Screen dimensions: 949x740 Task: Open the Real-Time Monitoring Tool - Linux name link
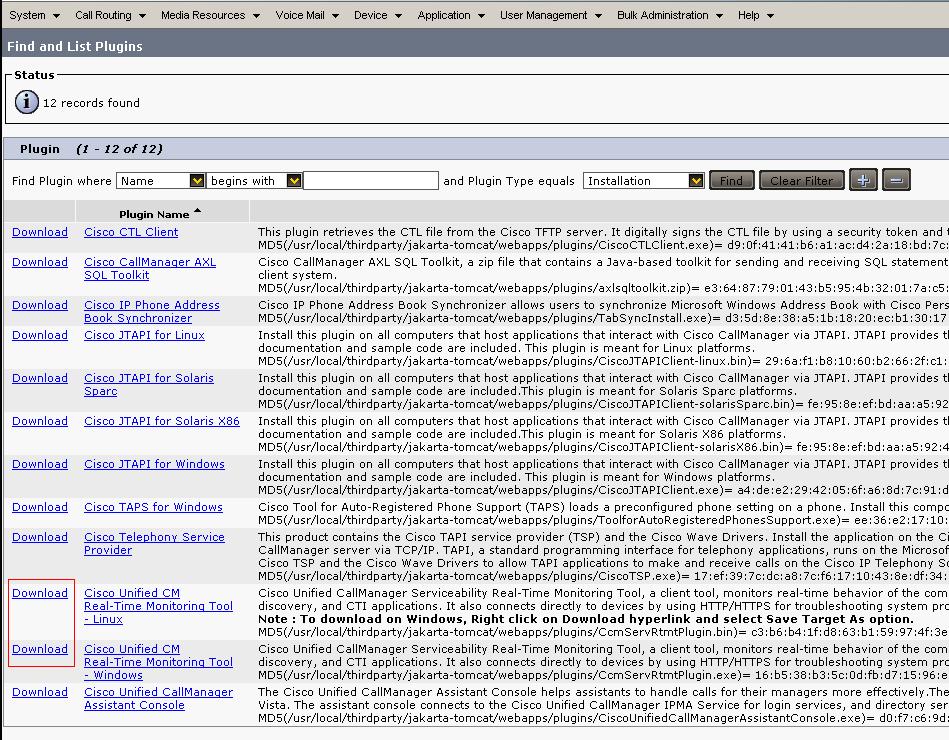(x=159, y=606)
